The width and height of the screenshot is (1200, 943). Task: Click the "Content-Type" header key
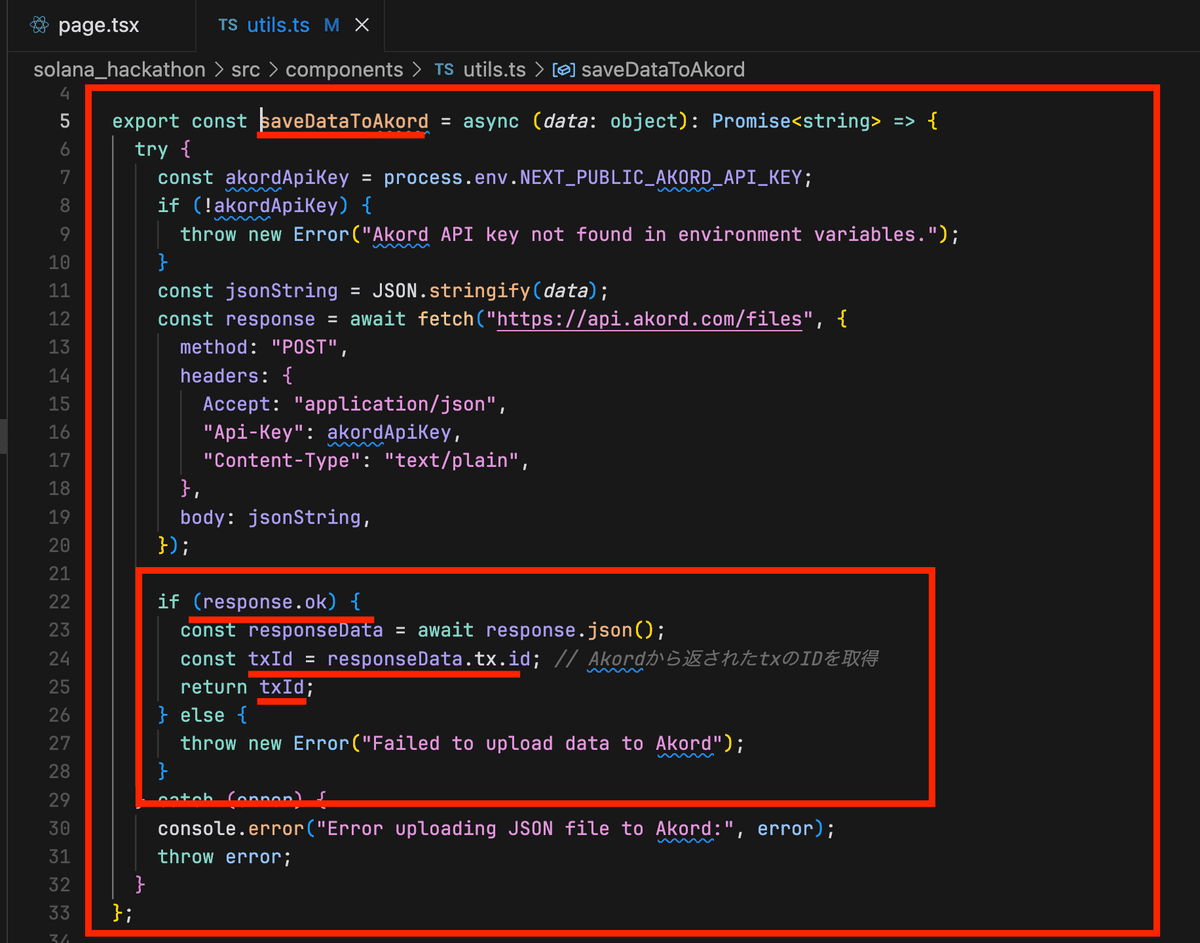pyautogui.click(x=282, y=460)
